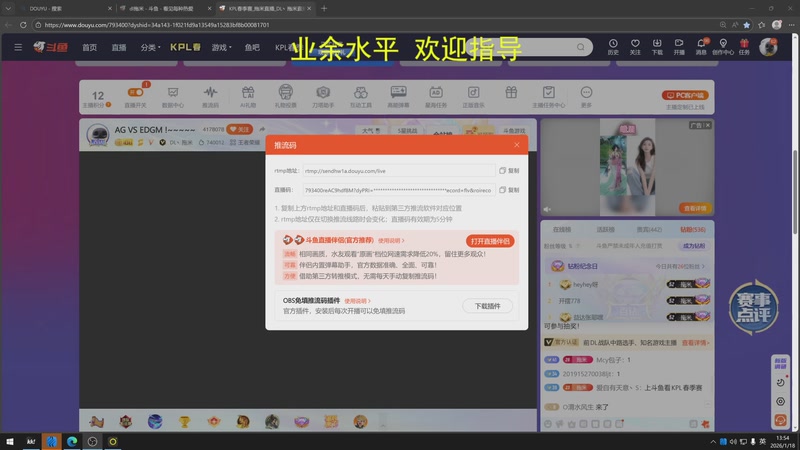Click the orange 关注 button on stream title
The height and width of the screenshot is (450, 800).
(239, 130)
